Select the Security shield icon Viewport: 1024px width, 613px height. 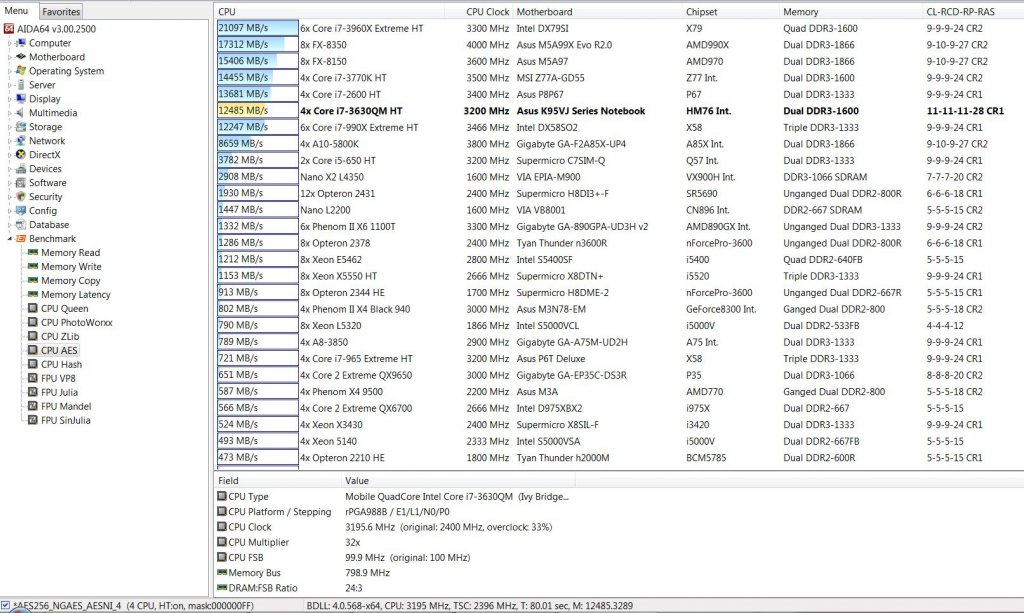click(x=21, y=197)
